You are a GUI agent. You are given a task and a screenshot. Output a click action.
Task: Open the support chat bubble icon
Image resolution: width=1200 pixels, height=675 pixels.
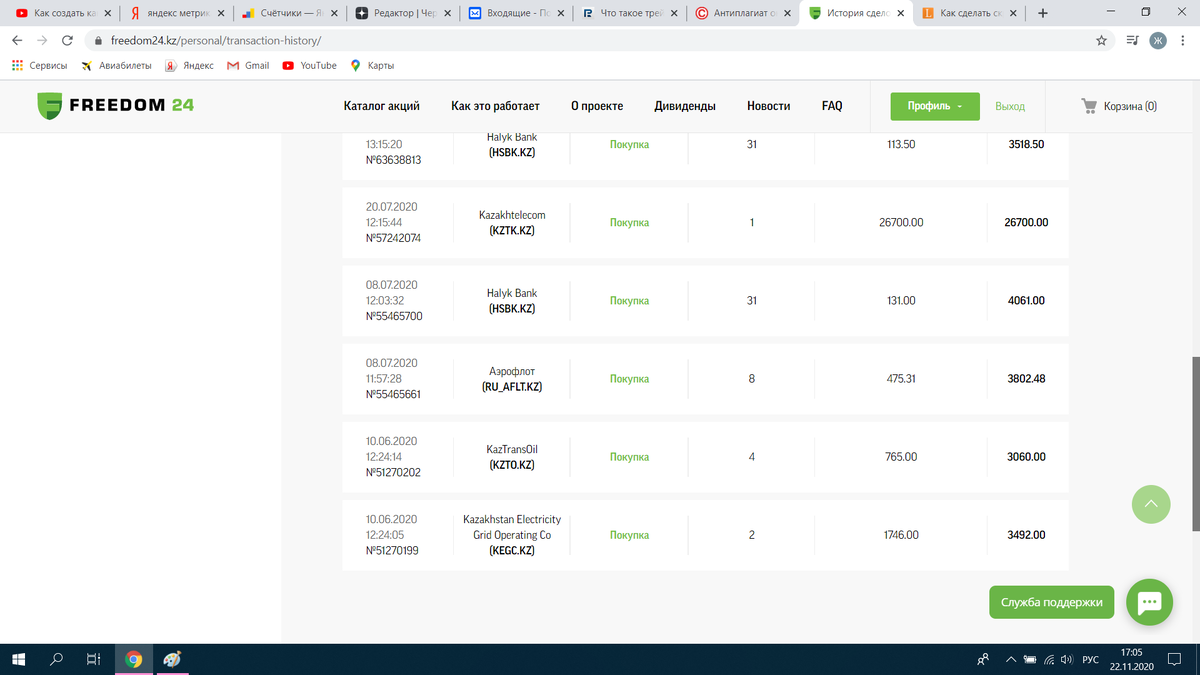click(1149, 602)
